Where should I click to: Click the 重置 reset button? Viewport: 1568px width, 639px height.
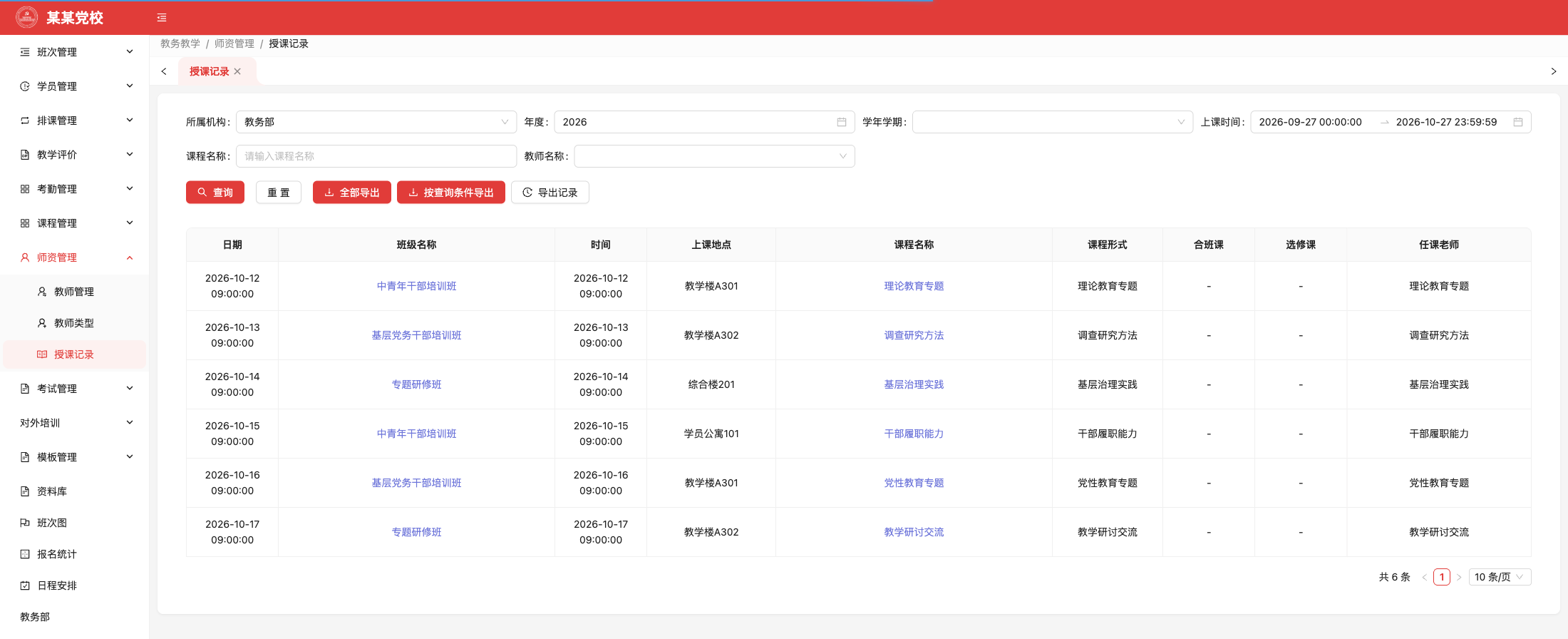pos(279,193)
